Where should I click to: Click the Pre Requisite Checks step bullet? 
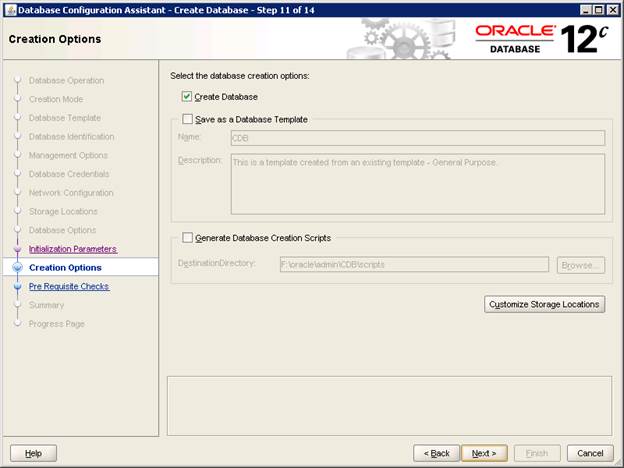point(17,287)
